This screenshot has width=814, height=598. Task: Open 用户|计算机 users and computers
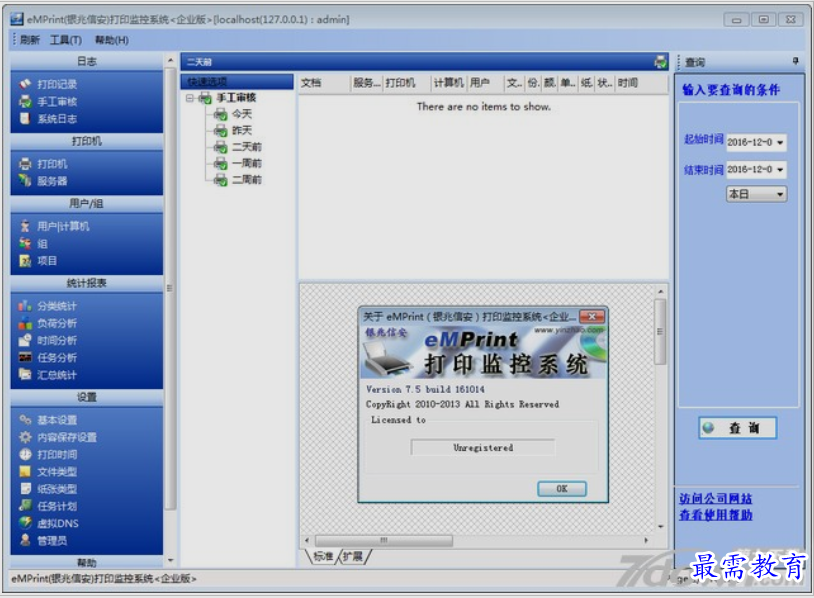(x=63, y=226)
